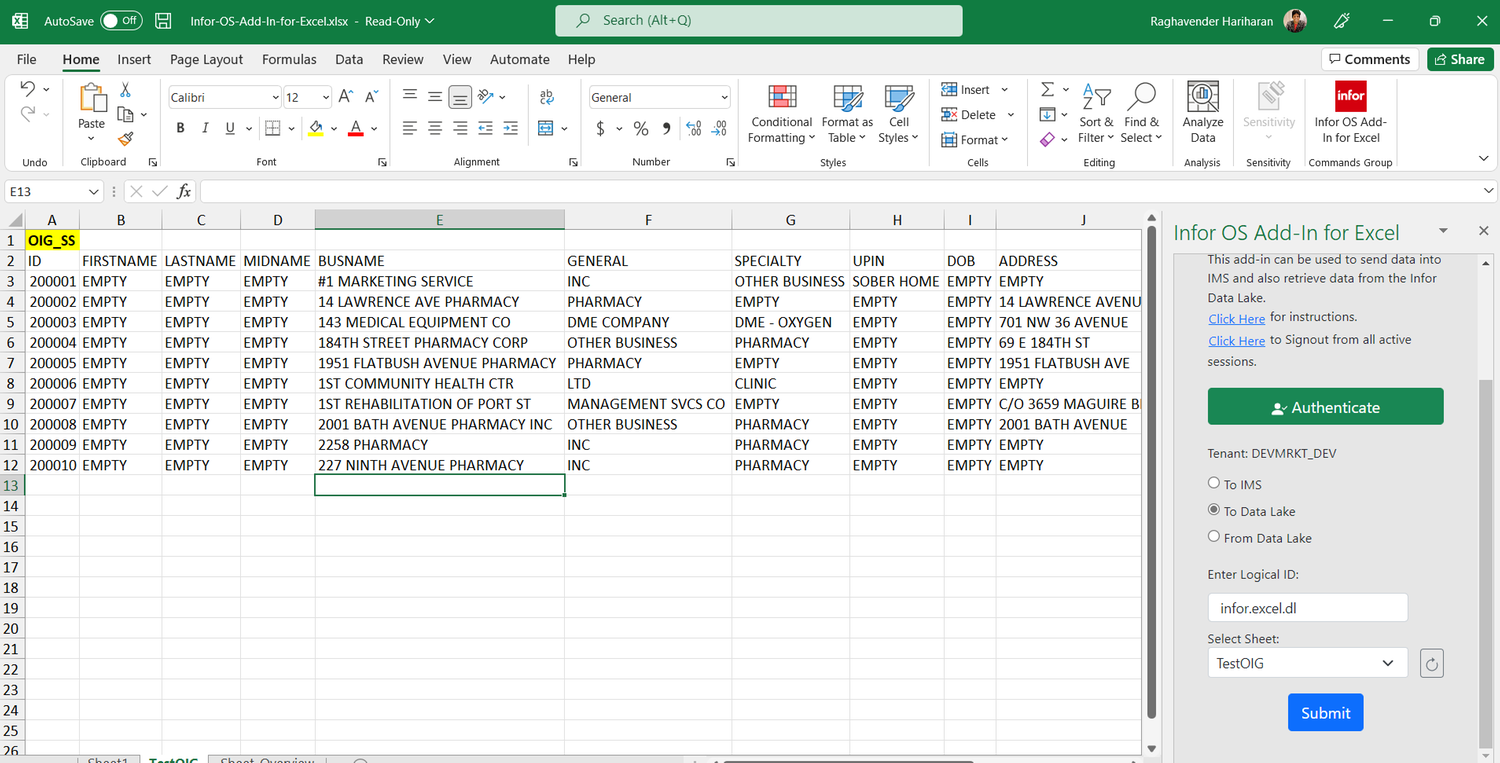Viewport: 1500px width, 763px height.
Task: Open Conditional Formatting
Action: tap(782, 114)
